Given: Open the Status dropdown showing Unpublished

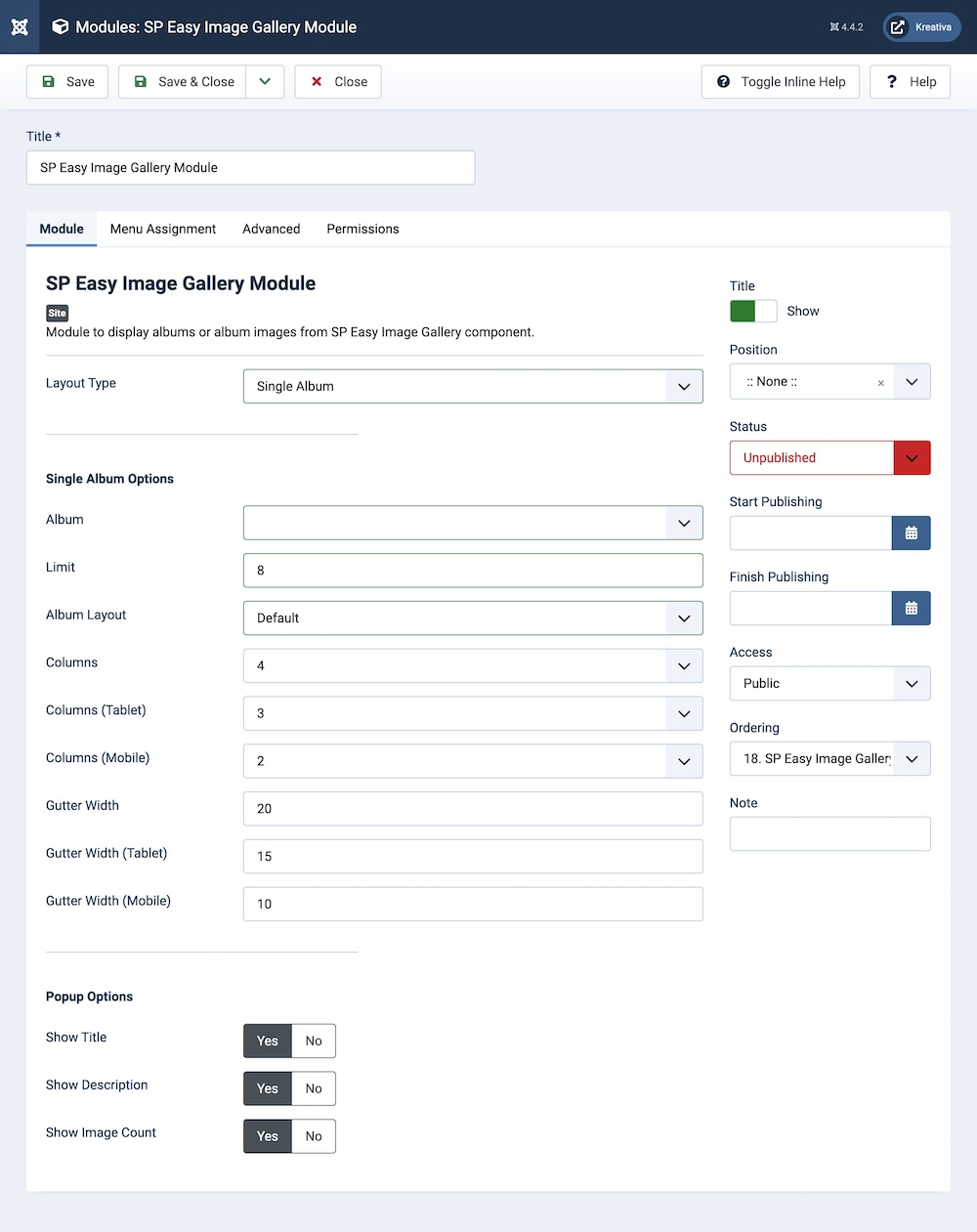Looking at the screenshot, I should (829, 458).
